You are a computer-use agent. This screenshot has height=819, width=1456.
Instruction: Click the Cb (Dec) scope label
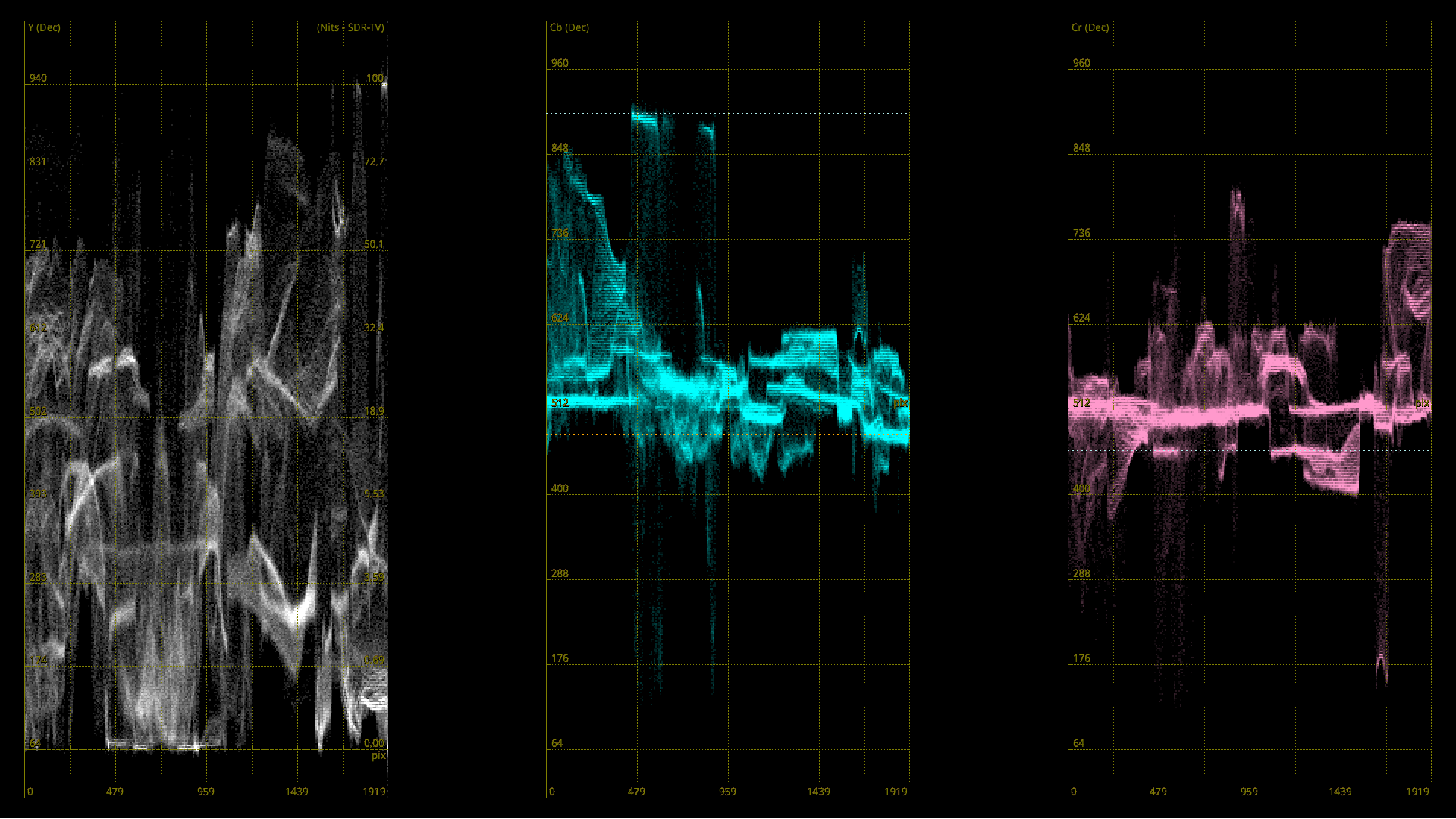tap(570, 27)
